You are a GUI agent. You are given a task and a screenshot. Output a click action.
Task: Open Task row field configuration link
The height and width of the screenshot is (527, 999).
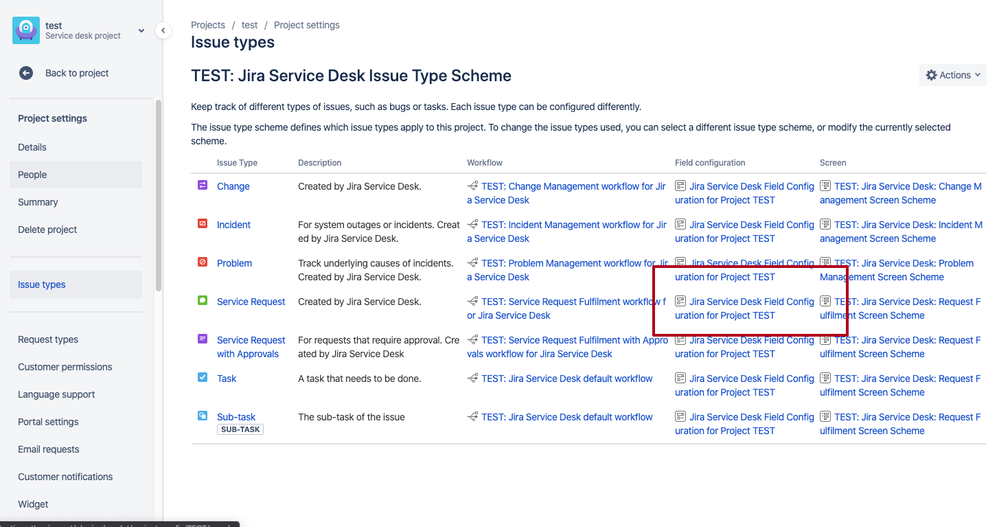tap(745, 386)
